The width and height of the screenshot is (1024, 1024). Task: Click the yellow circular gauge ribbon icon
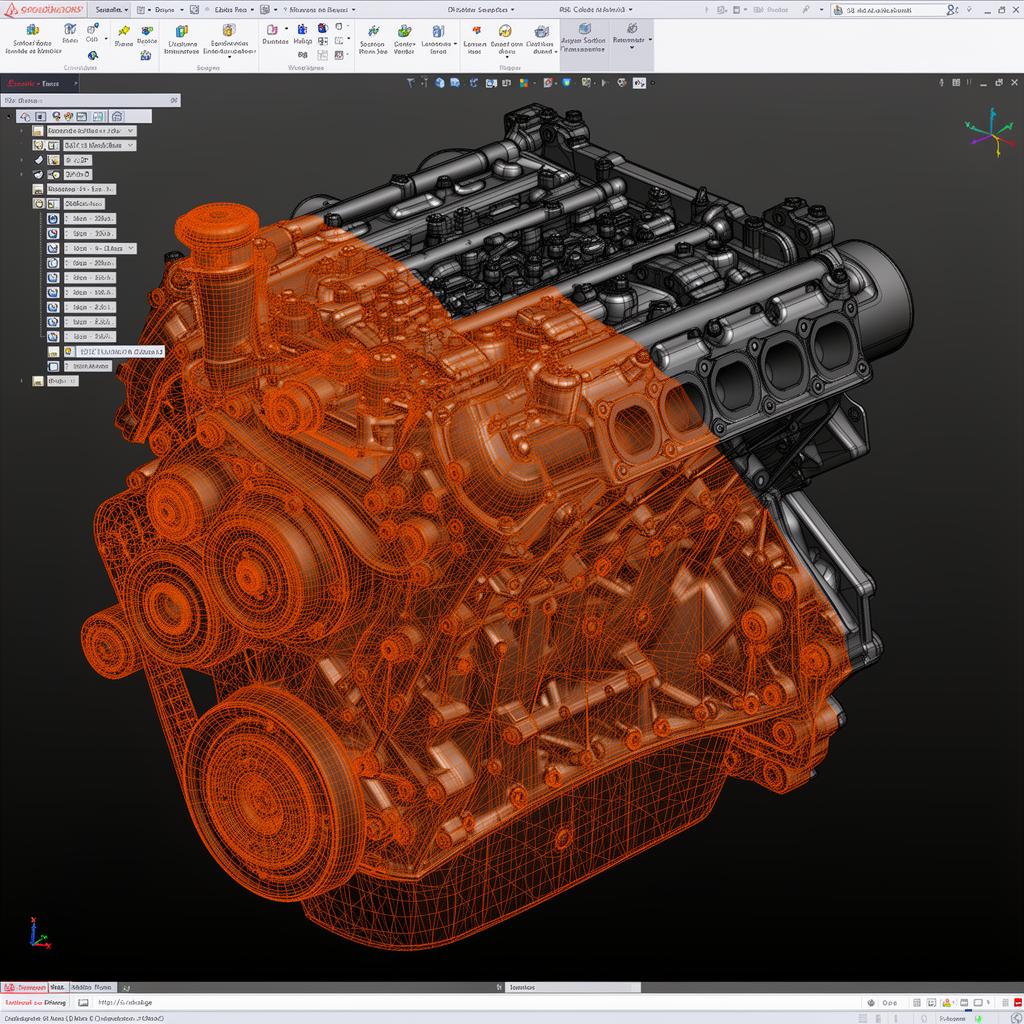click(x=505, y=31)
